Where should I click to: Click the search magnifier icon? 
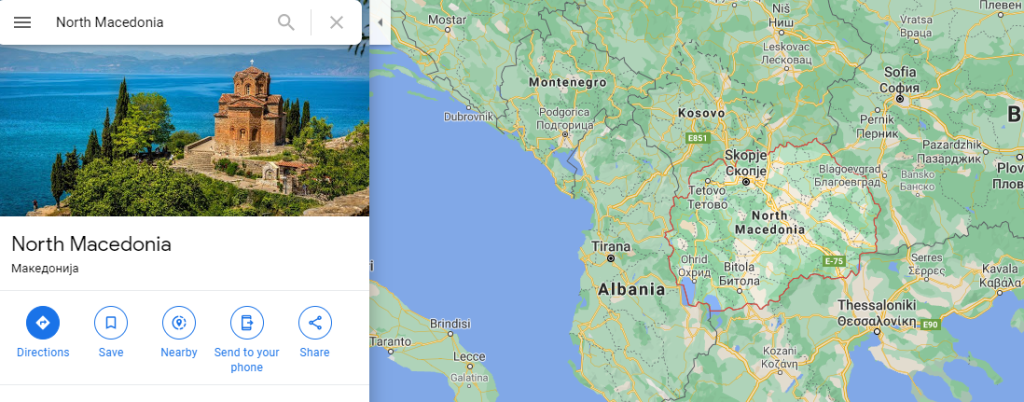tap(286, 22)
